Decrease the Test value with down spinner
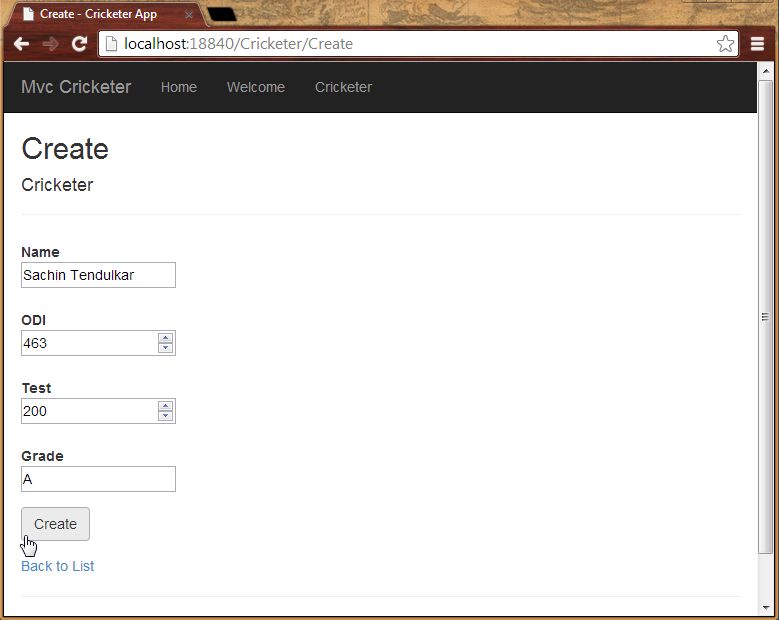This screenshot has width=779, height=620. click(x=165, y=416)
